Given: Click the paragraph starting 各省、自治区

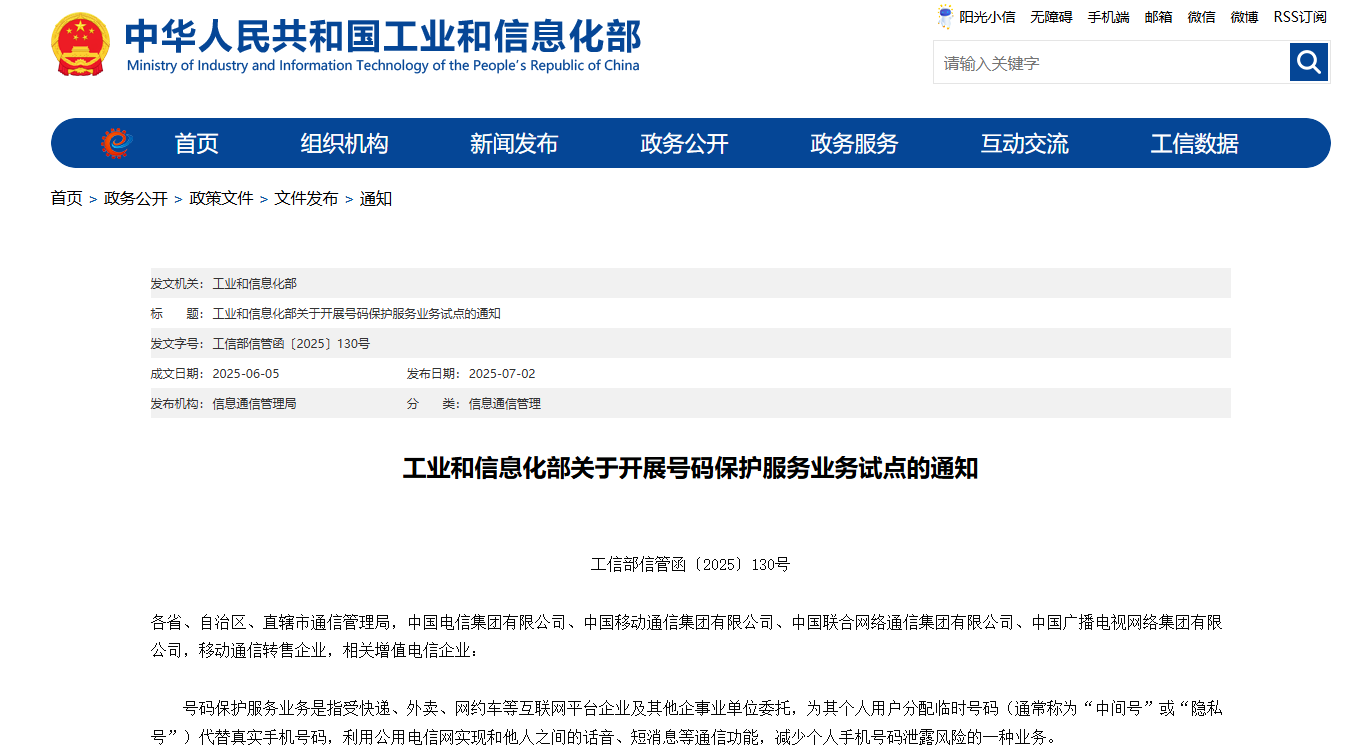Looking at the screenshot, I should point(687,637).
